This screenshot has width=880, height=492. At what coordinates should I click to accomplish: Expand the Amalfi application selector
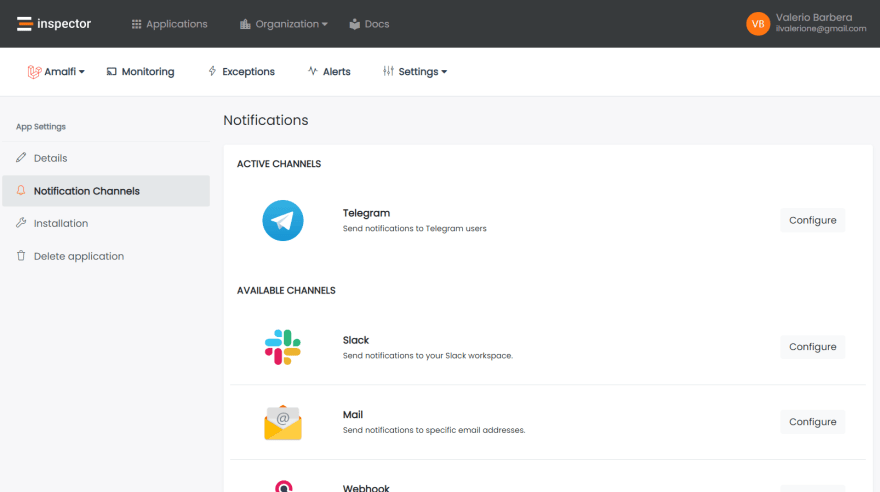(56, 72)
